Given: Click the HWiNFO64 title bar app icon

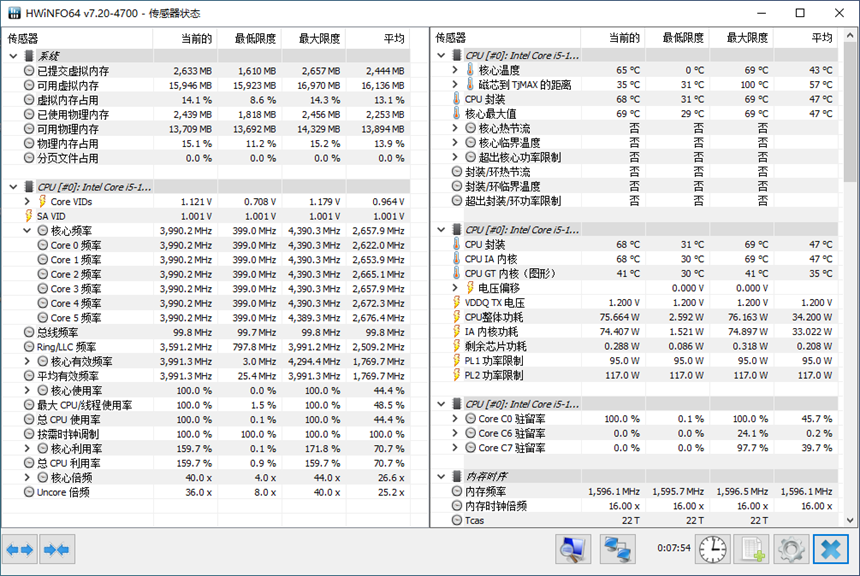Looking at the screenshot, I should click(x=14, y=13).
